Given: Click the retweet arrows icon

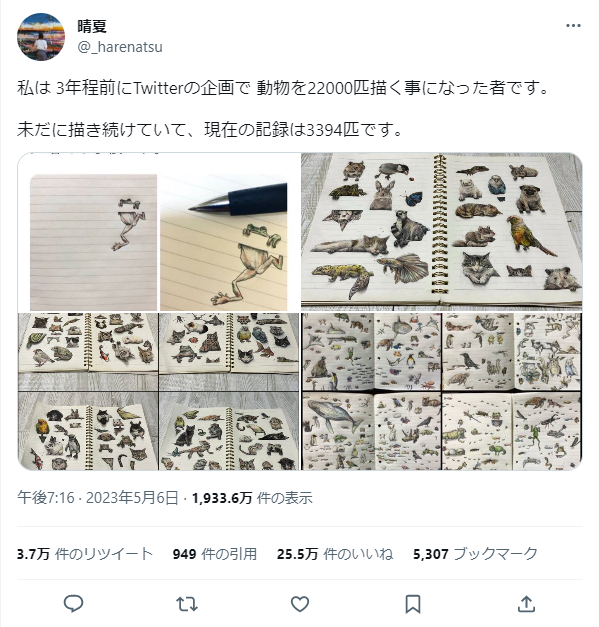Looking at the screenshot, I should pyautogui.click(x=187, y=604).
